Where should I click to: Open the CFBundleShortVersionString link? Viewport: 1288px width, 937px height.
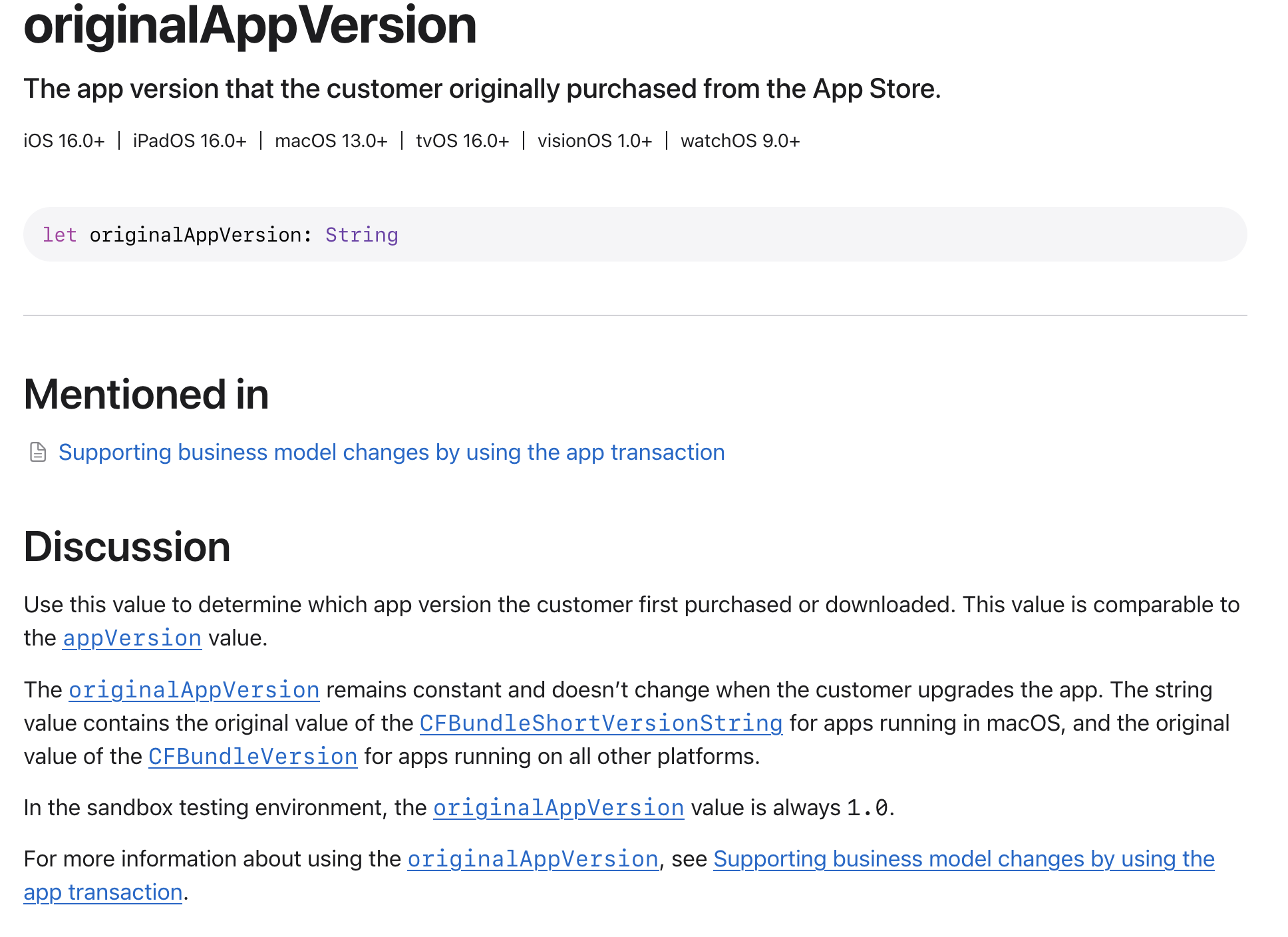click(x=601, y=723)
